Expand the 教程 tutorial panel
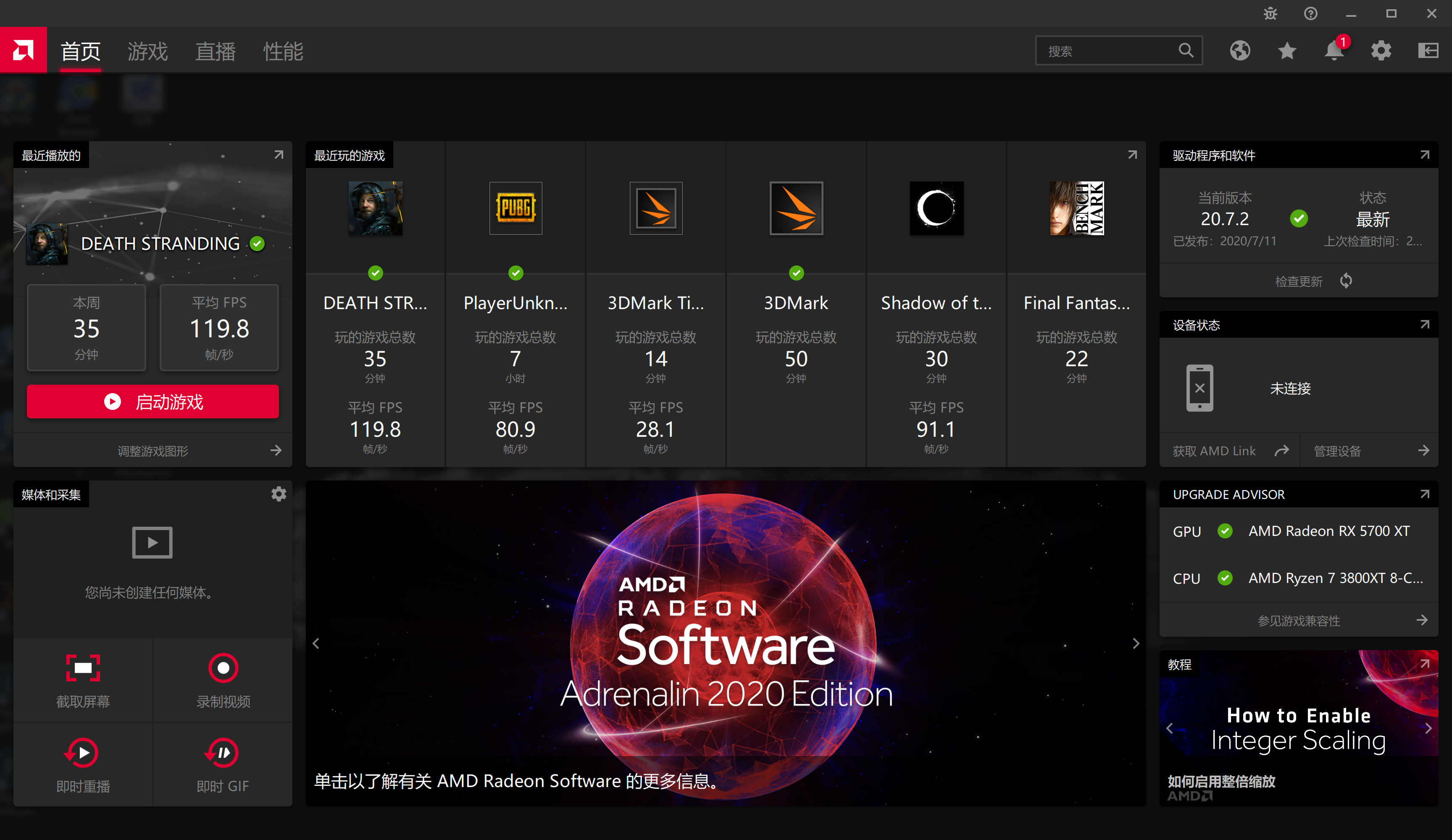Image resolution: width=1452 pixels, height=840 pixels. tap(1425, 664)
